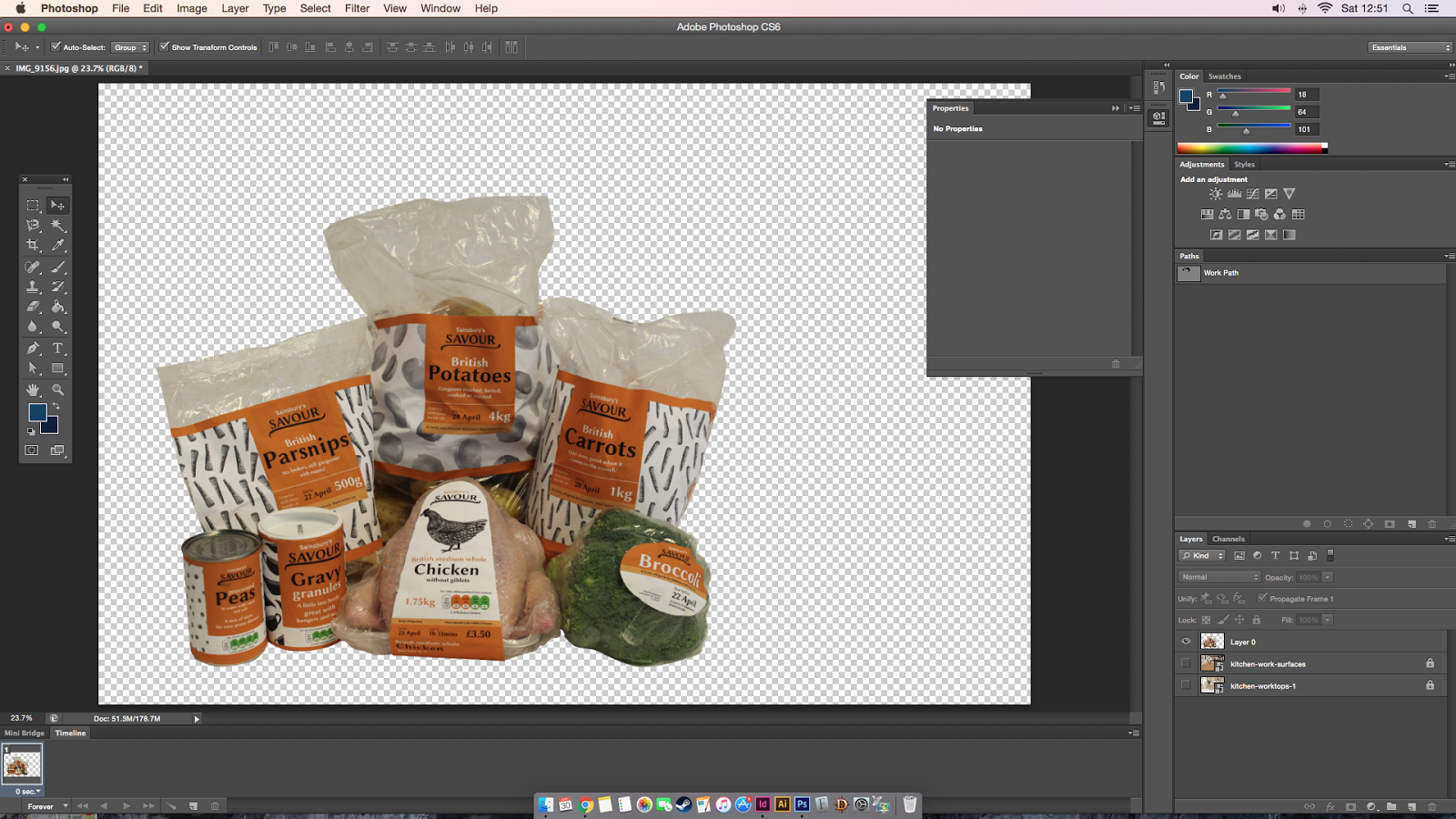
Task: Select kitchen-work-surfaces layer name
Action: (x=1268, y=664)
